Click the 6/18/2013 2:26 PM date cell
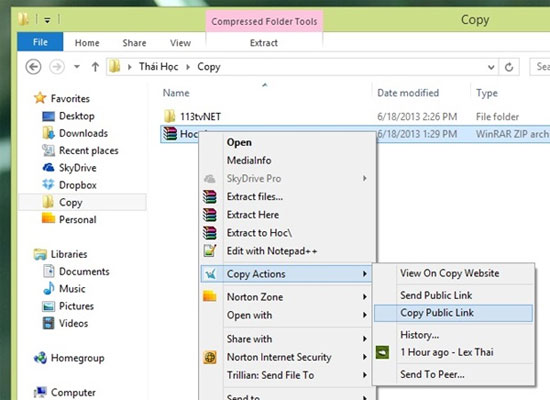Image resolution: width=550 pixels, height=400 pixels. 417,116
